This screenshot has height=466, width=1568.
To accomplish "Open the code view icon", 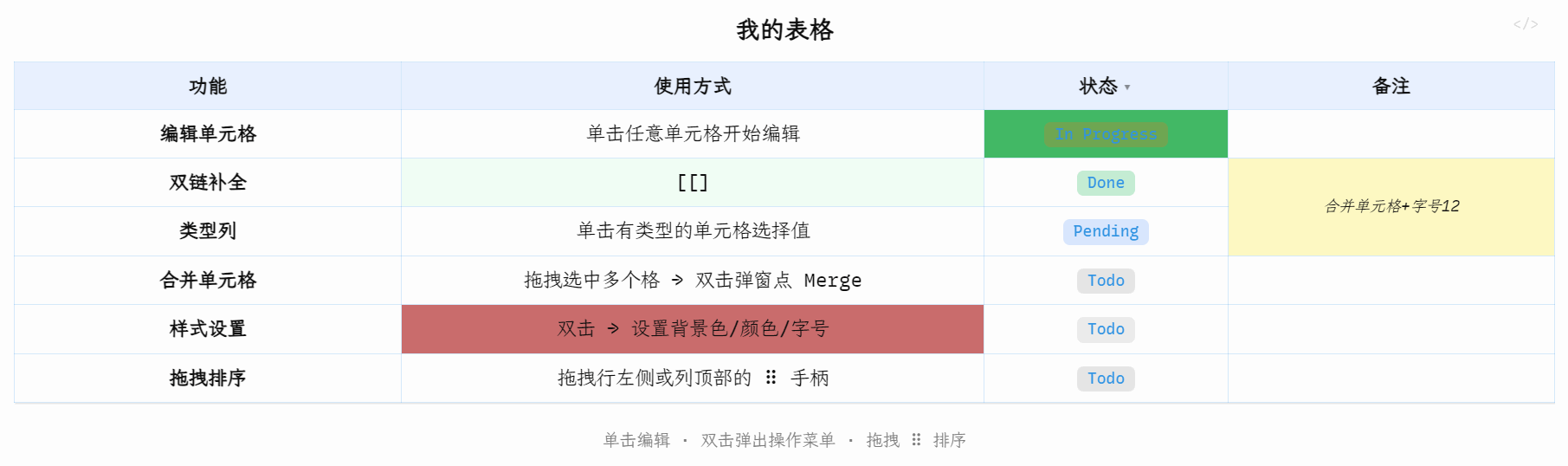I will pos(1526,24).
